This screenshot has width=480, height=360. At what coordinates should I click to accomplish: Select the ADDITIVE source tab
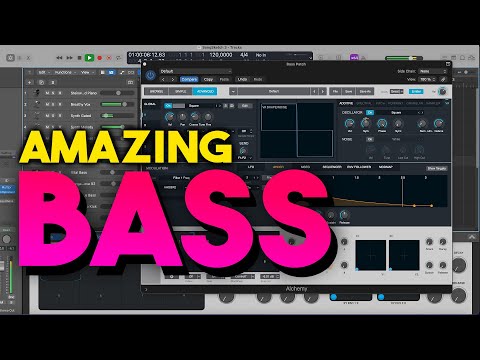[x=346, y=103]
